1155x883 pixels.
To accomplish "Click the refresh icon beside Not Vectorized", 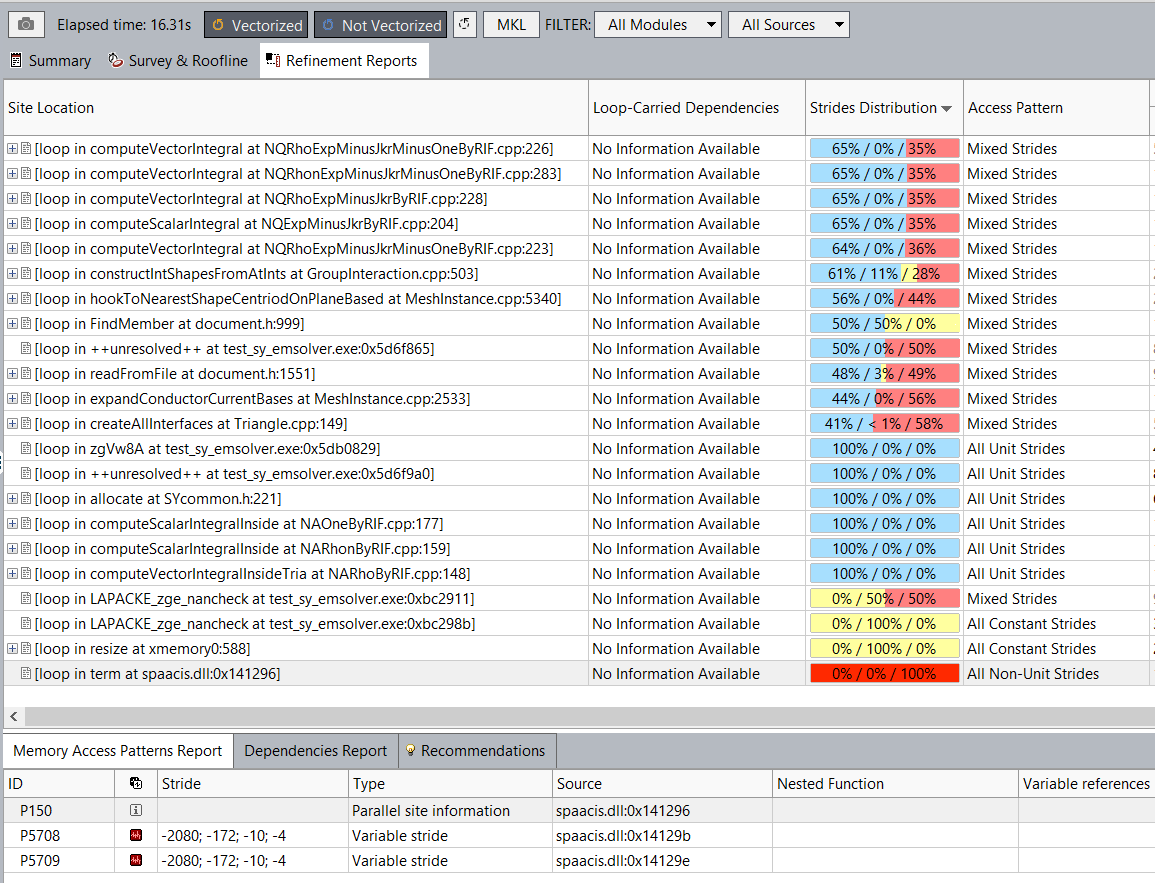I will 465,25.
